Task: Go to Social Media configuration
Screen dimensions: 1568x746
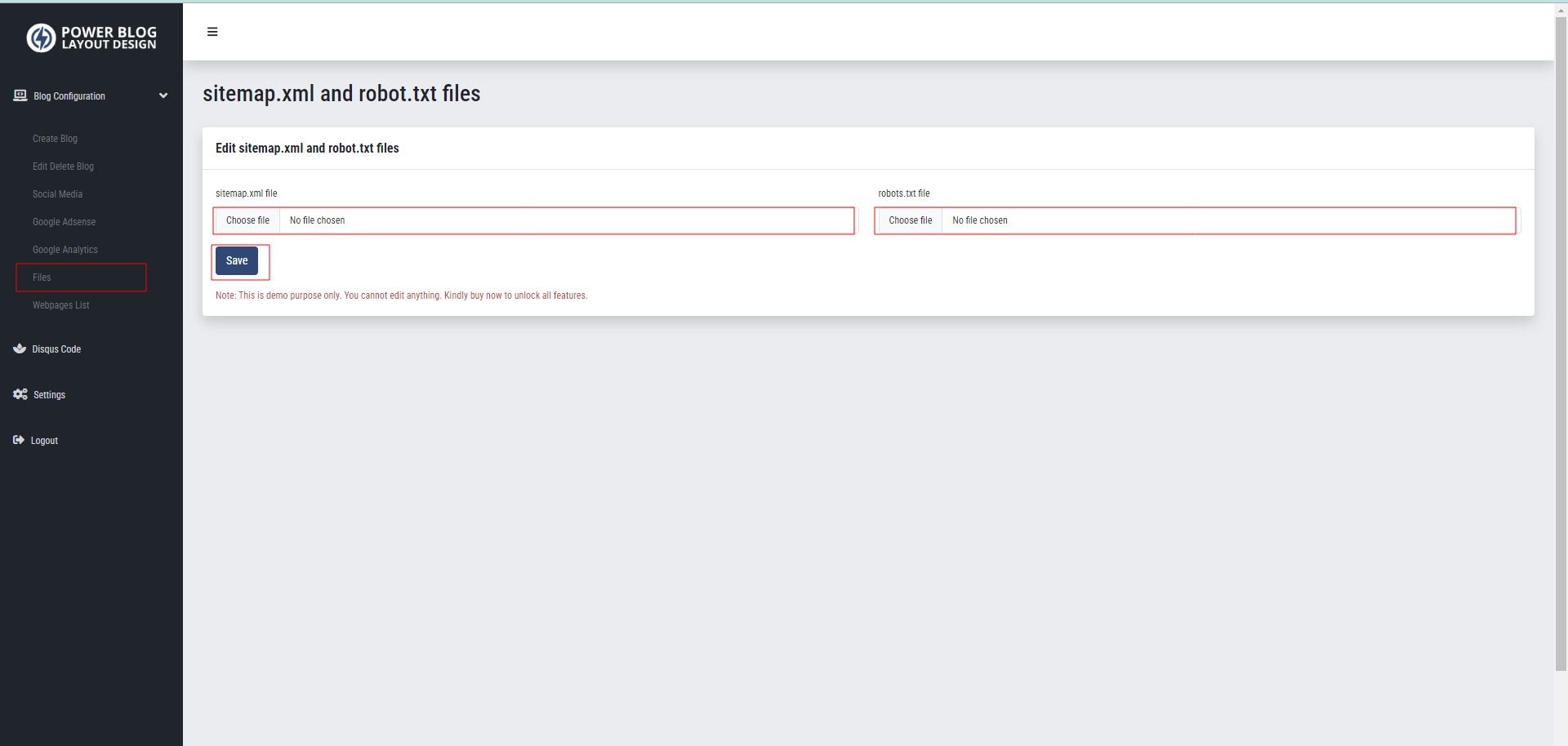Action: pyautogui.click(x=57, y=193)
